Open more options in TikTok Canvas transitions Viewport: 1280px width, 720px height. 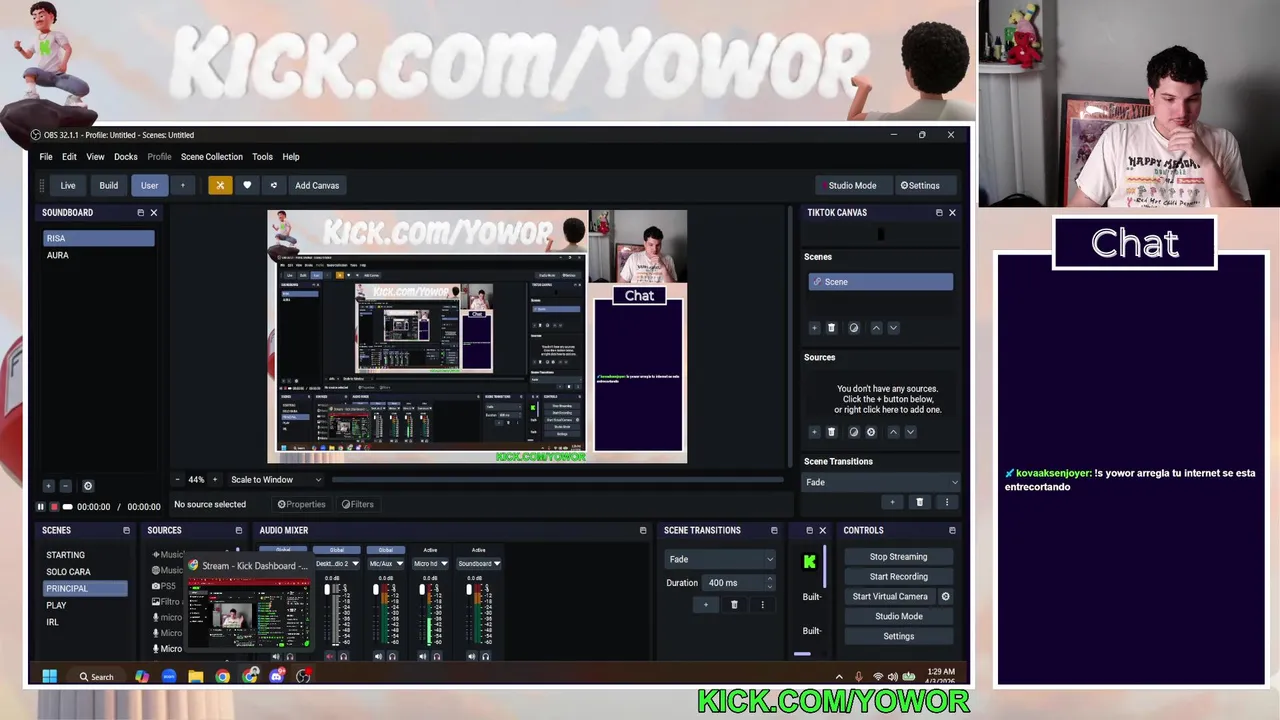946,502
